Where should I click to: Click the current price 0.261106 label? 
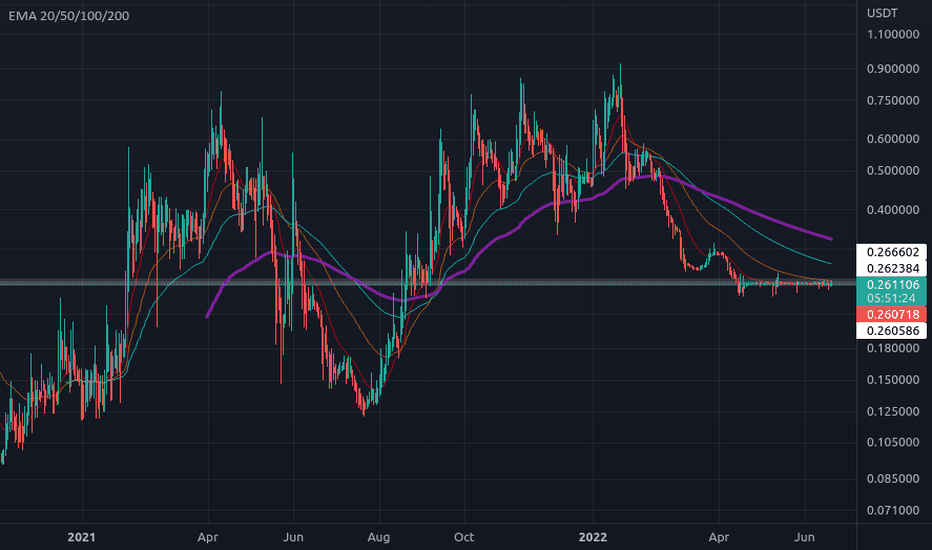892,285
